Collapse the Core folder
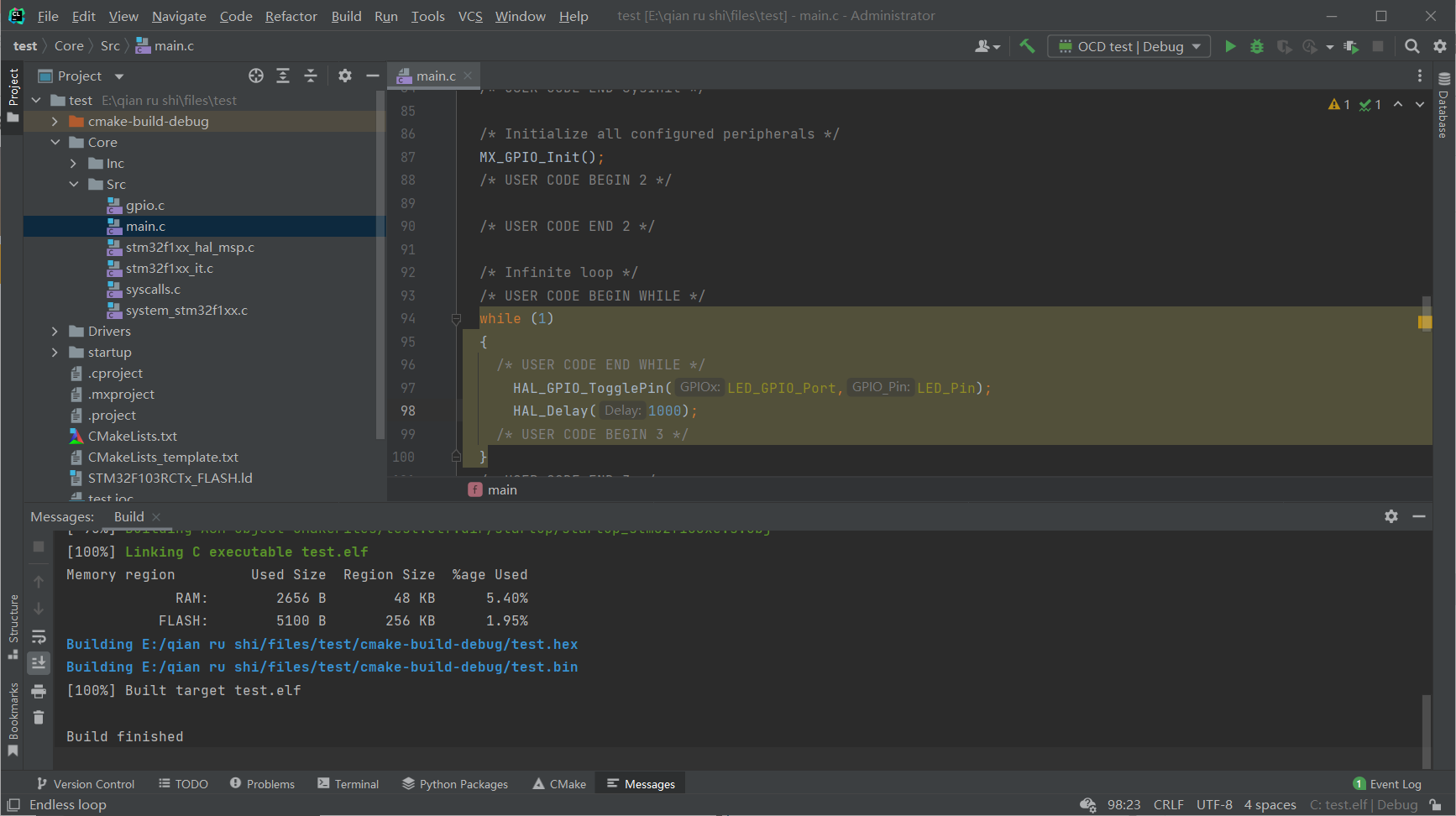The width and height of the screenshot is (1456, 816). [x=55, y=142]
